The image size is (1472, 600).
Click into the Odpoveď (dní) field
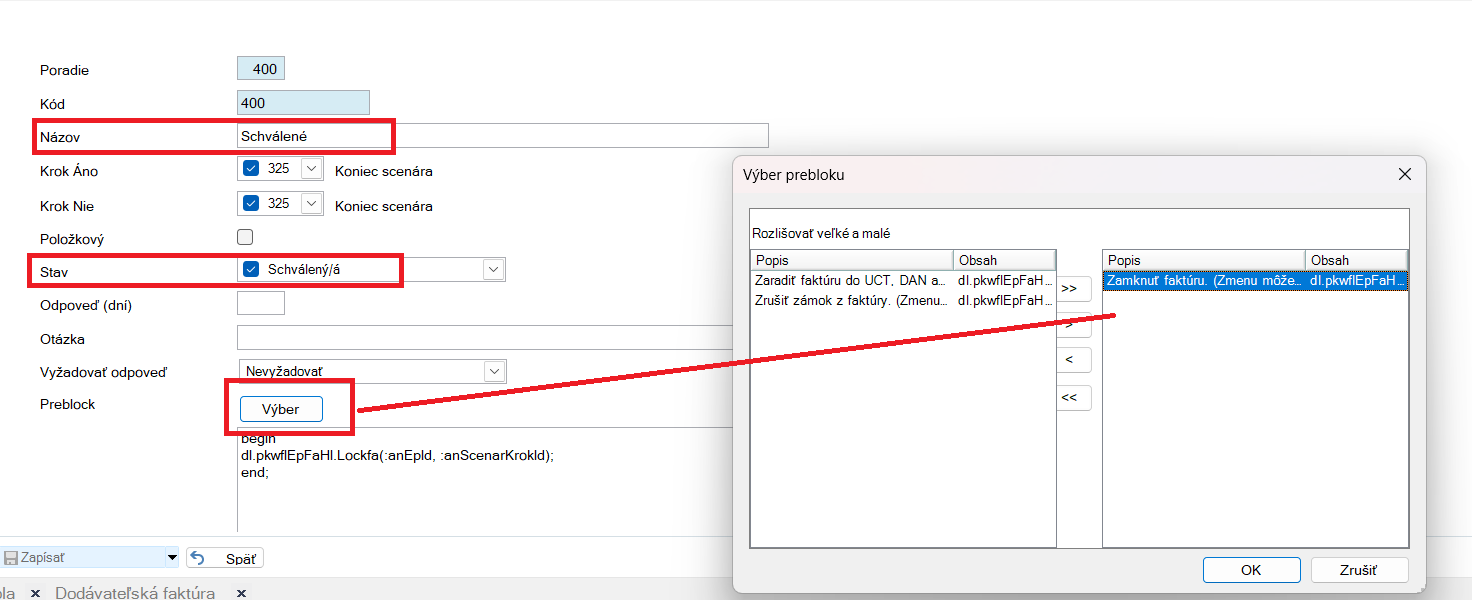coord(261,303)
